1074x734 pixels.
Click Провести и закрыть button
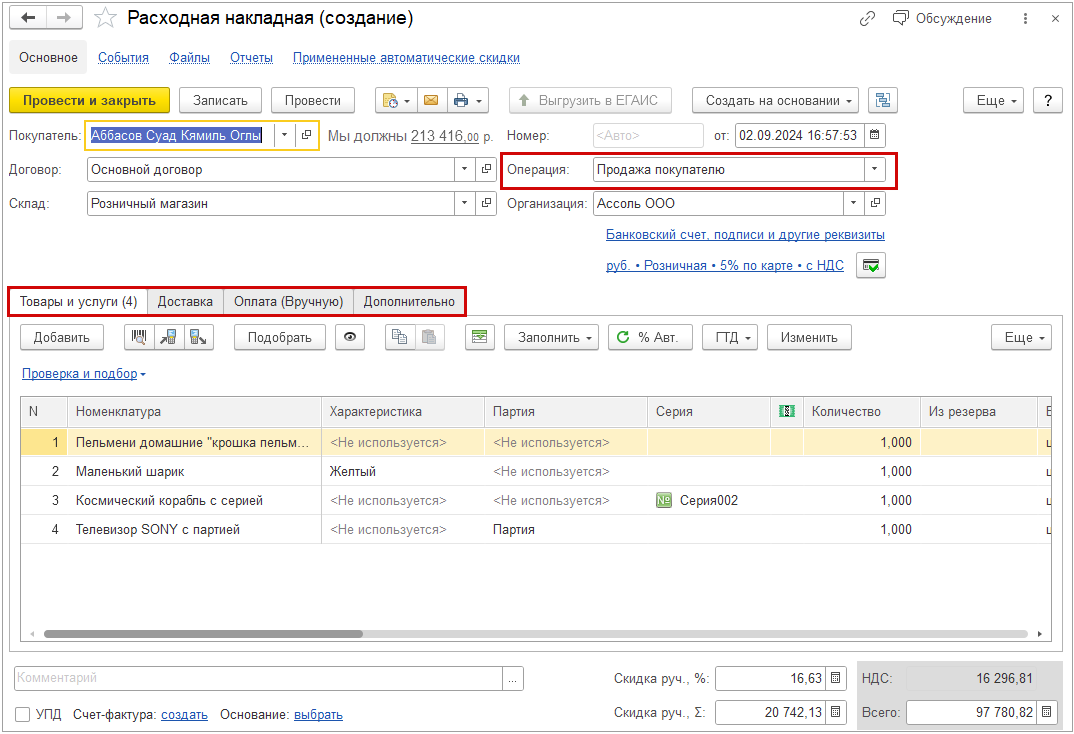90,101
